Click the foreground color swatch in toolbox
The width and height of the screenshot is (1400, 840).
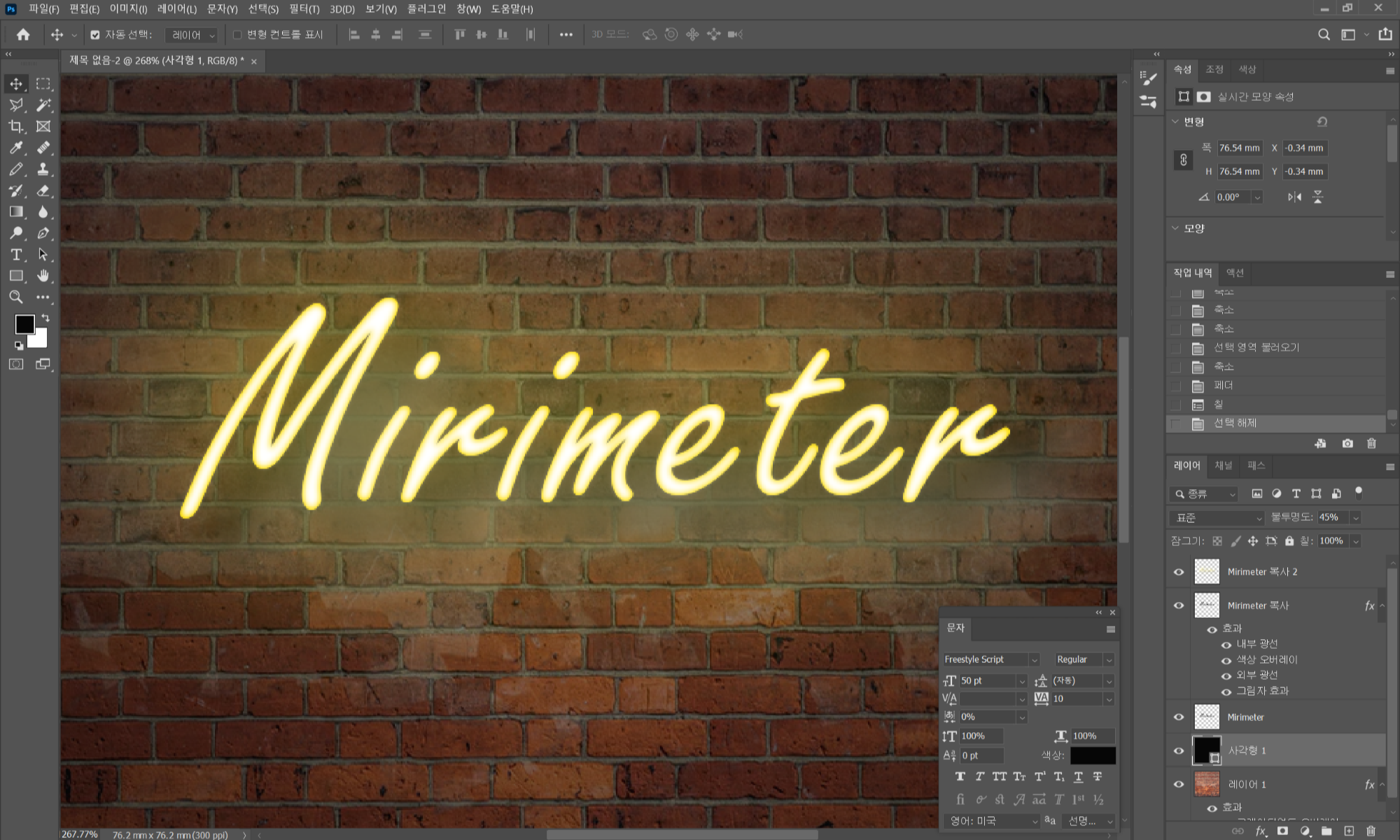click(24, 324)
